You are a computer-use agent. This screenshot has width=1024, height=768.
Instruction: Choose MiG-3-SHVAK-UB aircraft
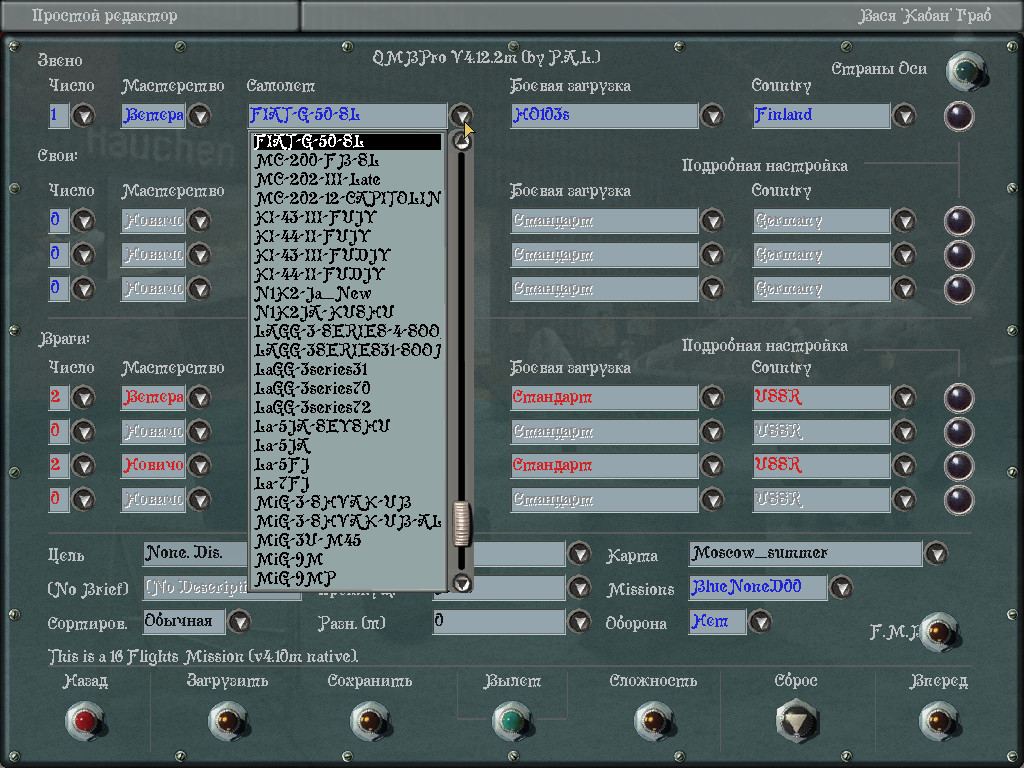[x=347, y=502]
